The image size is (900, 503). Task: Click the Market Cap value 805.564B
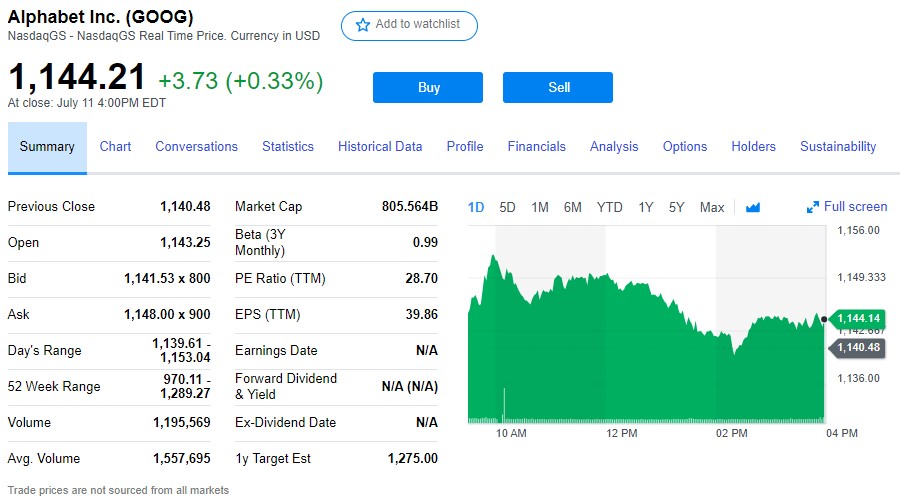(x=410, y=207)
